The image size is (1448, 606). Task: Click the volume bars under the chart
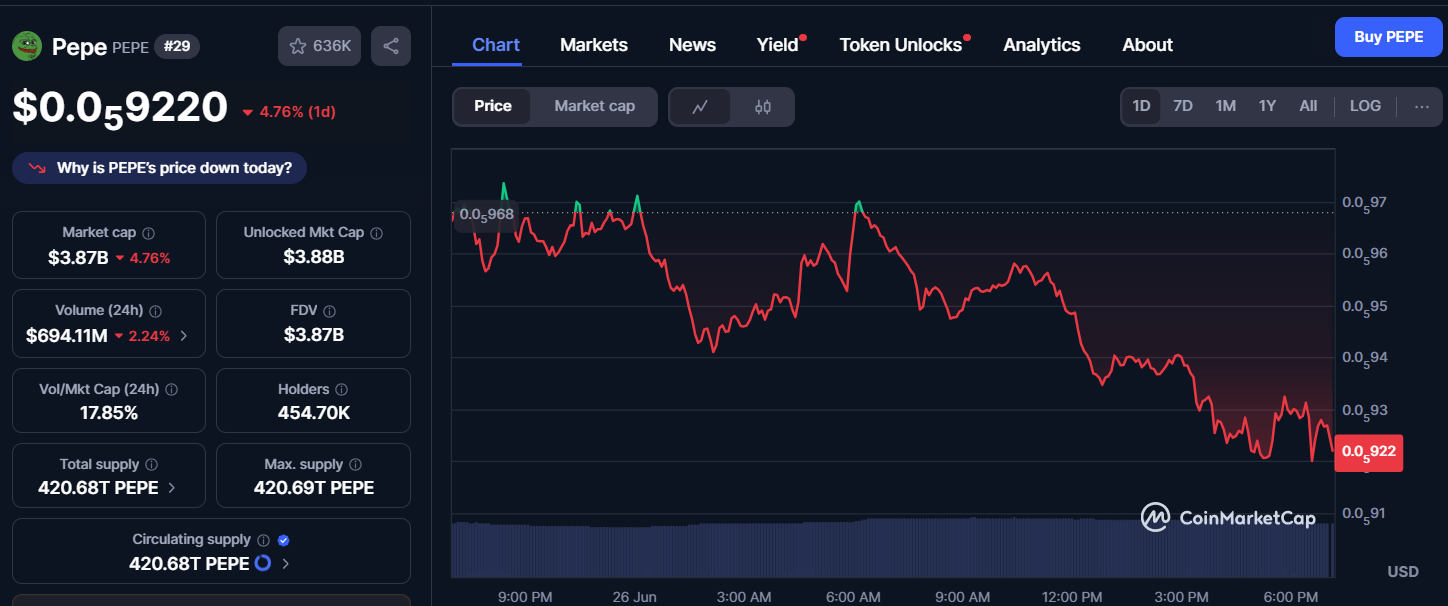[x=892, y=549]
